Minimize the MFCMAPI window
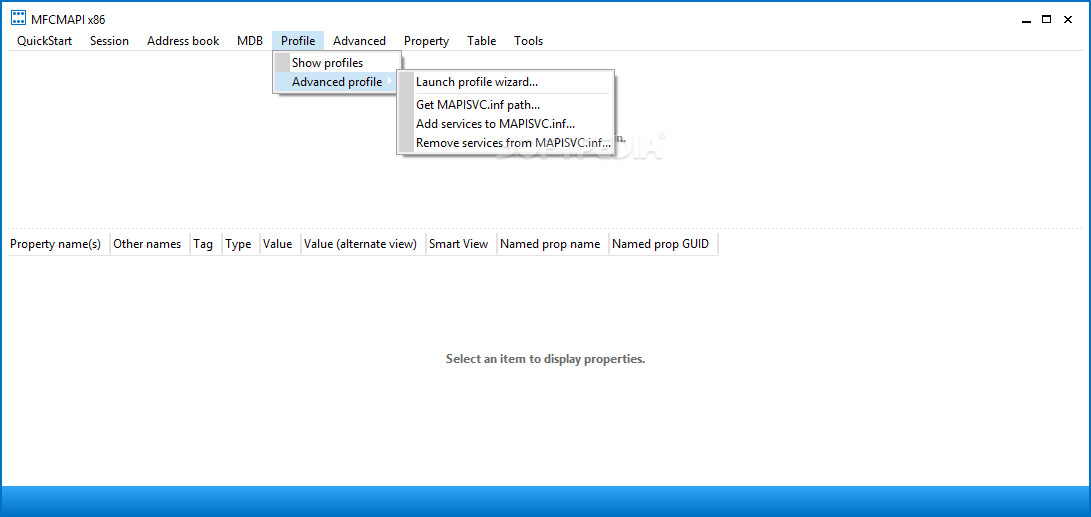Image resolution: width=1091 pixels, height=517 pixels. point(1026,19)
